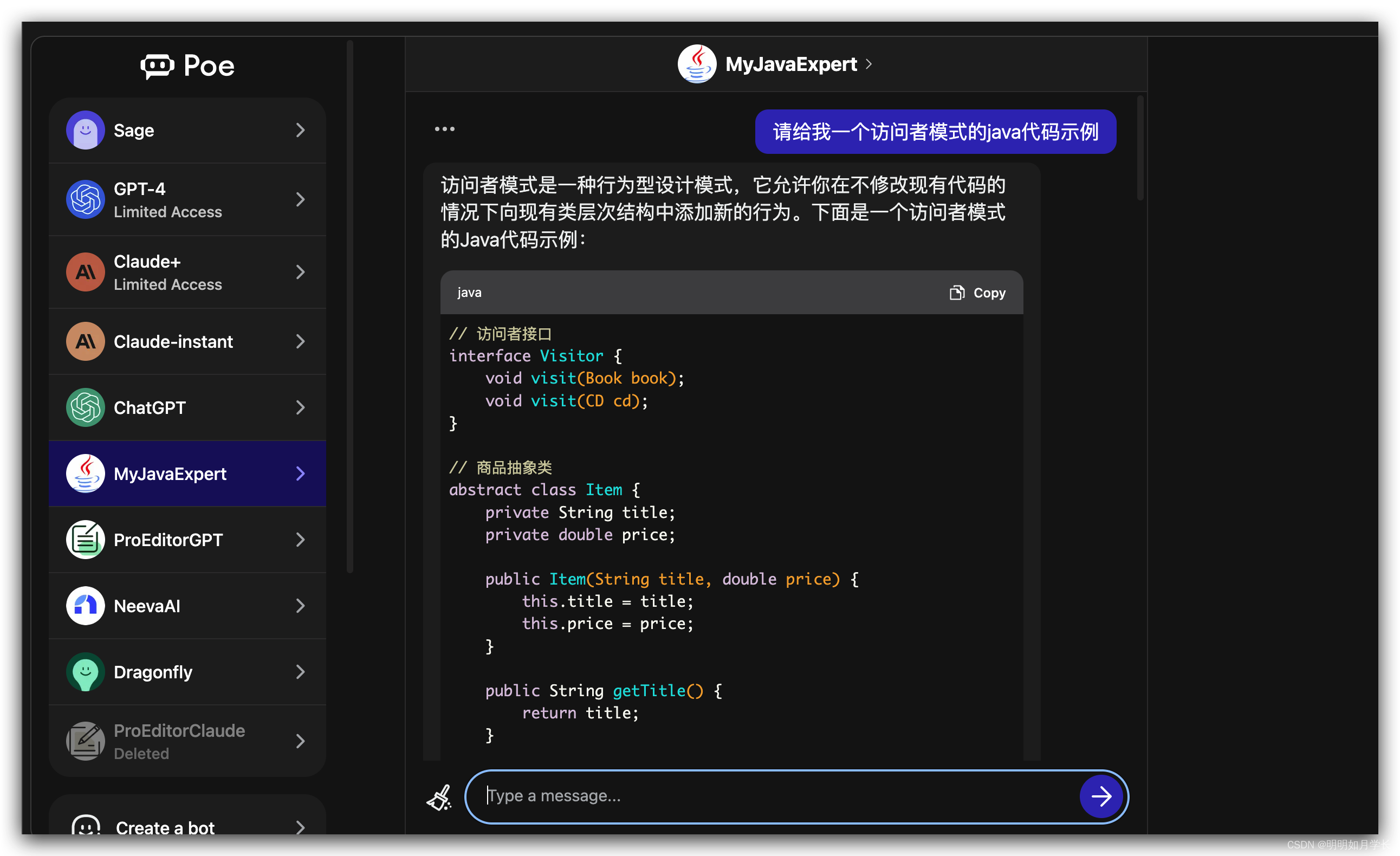The height and width of the screenshot is (856, 1400).
Task: Click the ProEditorClaude row chevron
Action: pos(301,741)
